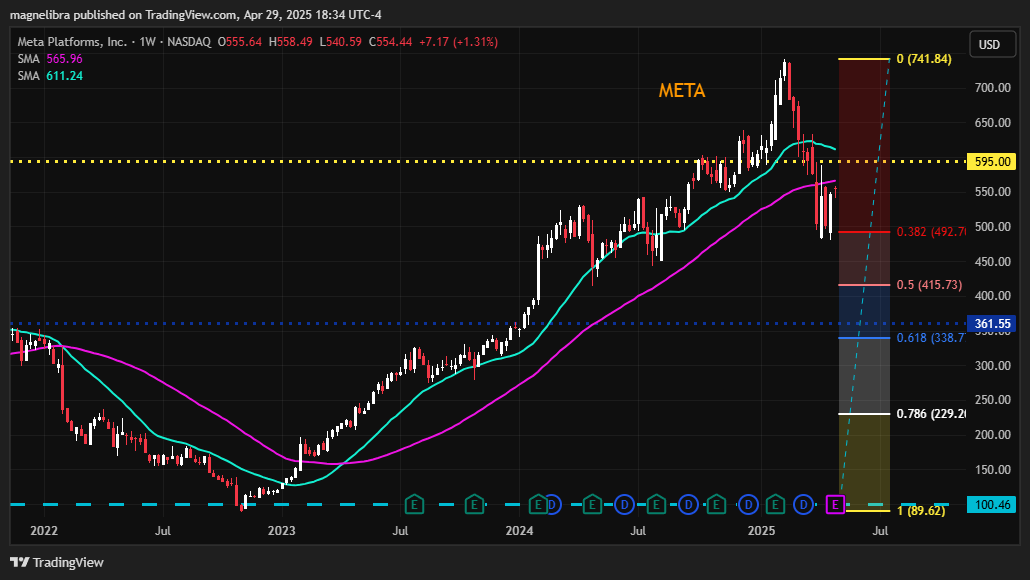Screen dimensions: 1030x580
Task: Click the 250.00 price axis label
Action: coord(993,400)
